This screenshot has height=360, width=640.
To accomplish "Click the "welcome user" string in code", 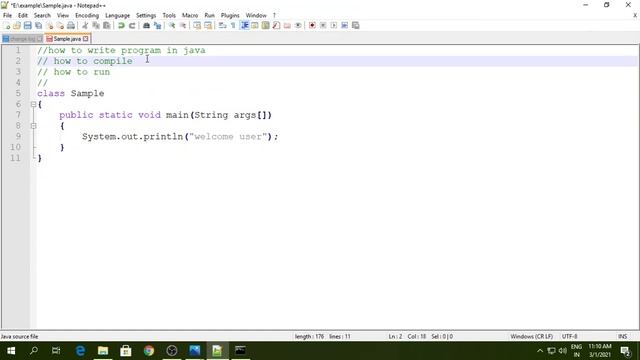I will click(x=228, y=137).
